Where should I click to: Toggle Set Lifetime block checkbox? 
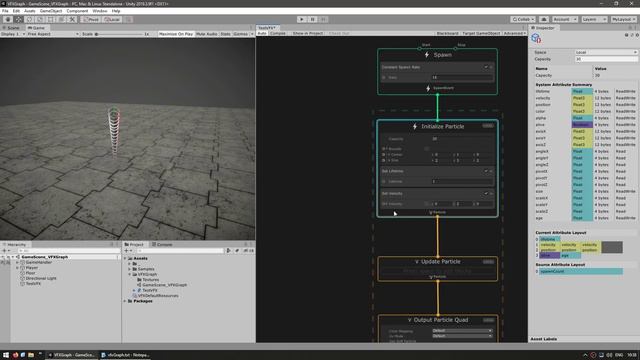click(486, 171)
